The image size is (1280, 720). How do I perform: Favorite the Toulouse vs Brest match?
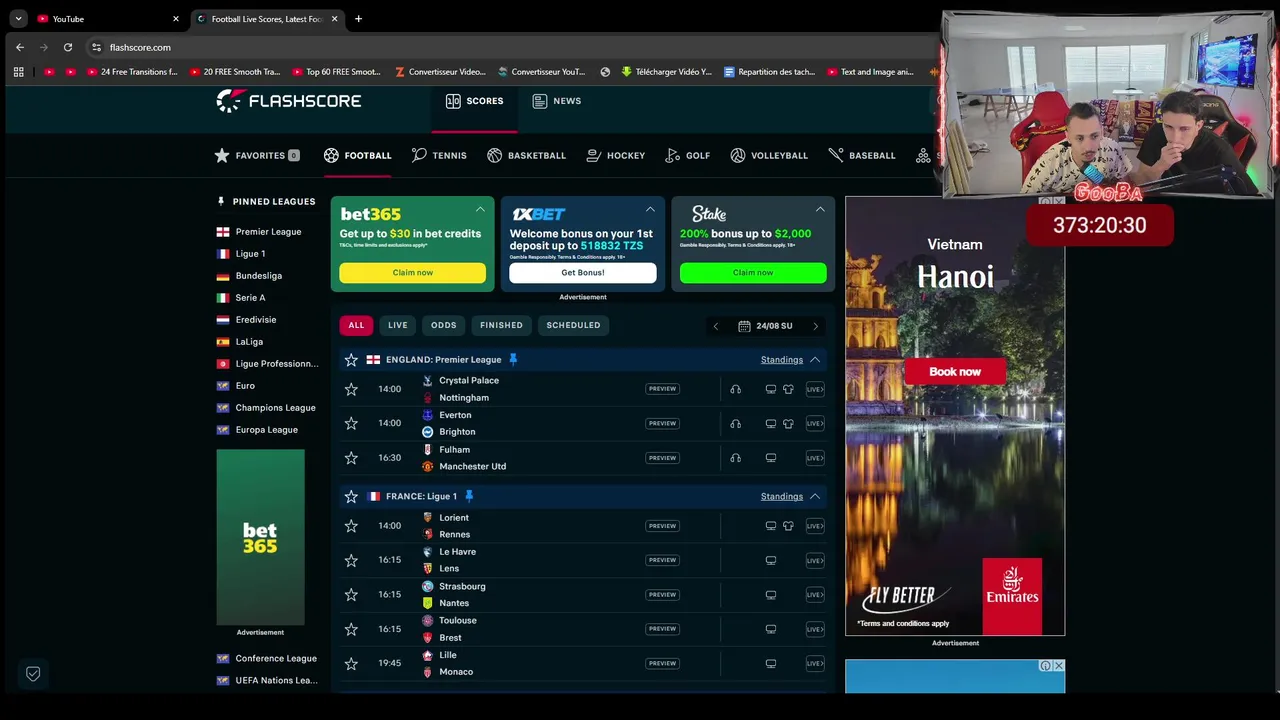pos(351,629)
